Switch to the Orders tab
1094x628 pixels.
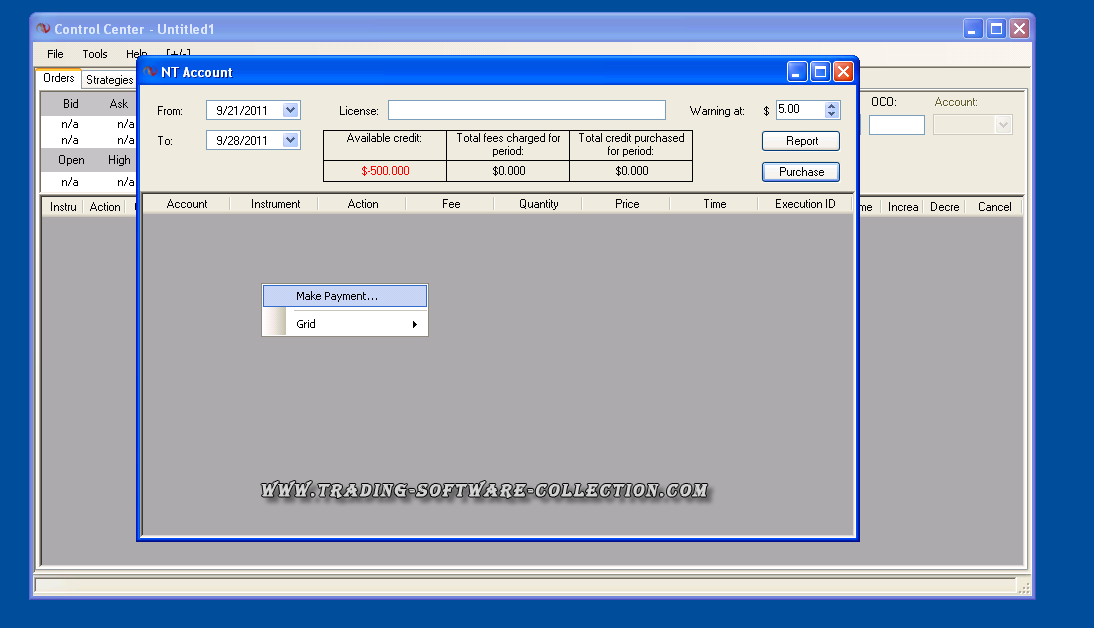[x=58, y=78]
